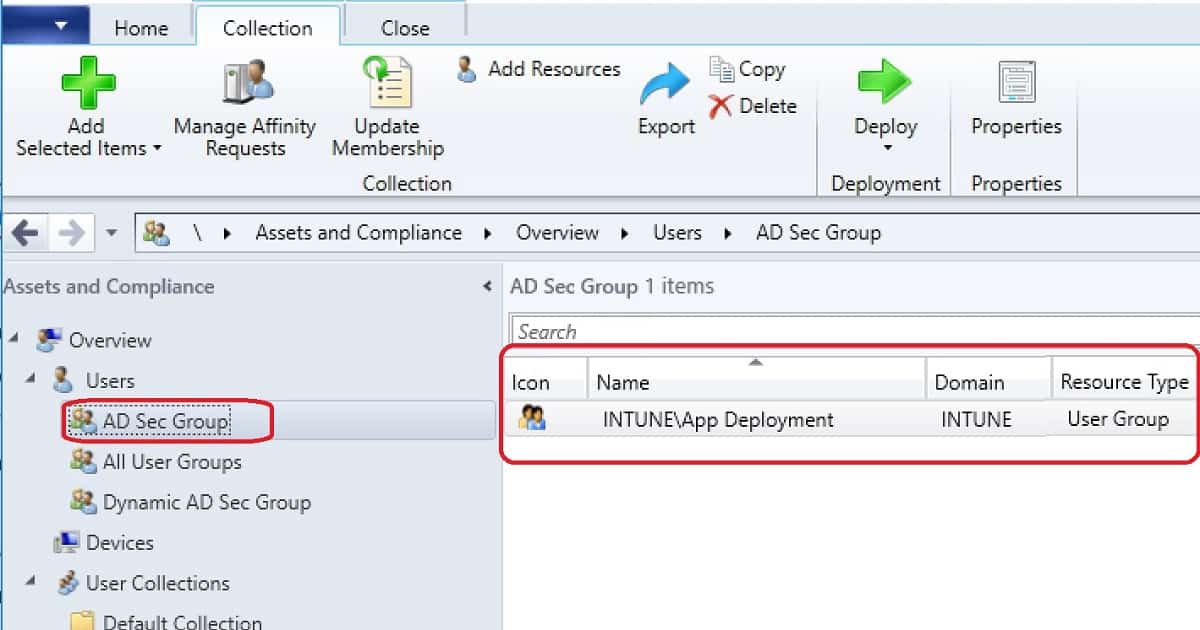Screen dimensions: 1200x630
Task: Collapse the Assets and Compliance pane
Action: [x=487, y=285]
